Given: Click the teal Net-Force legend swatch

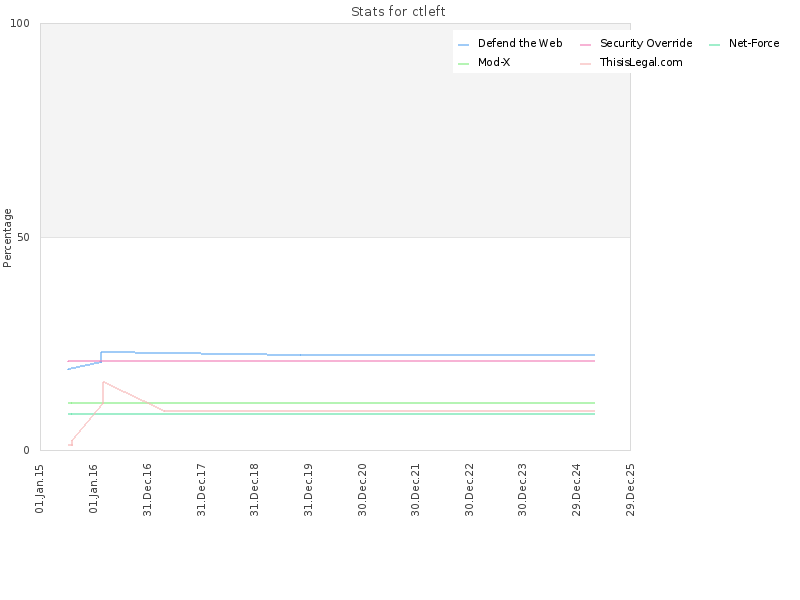Looking at the screenshot, I should pos(714,45).
